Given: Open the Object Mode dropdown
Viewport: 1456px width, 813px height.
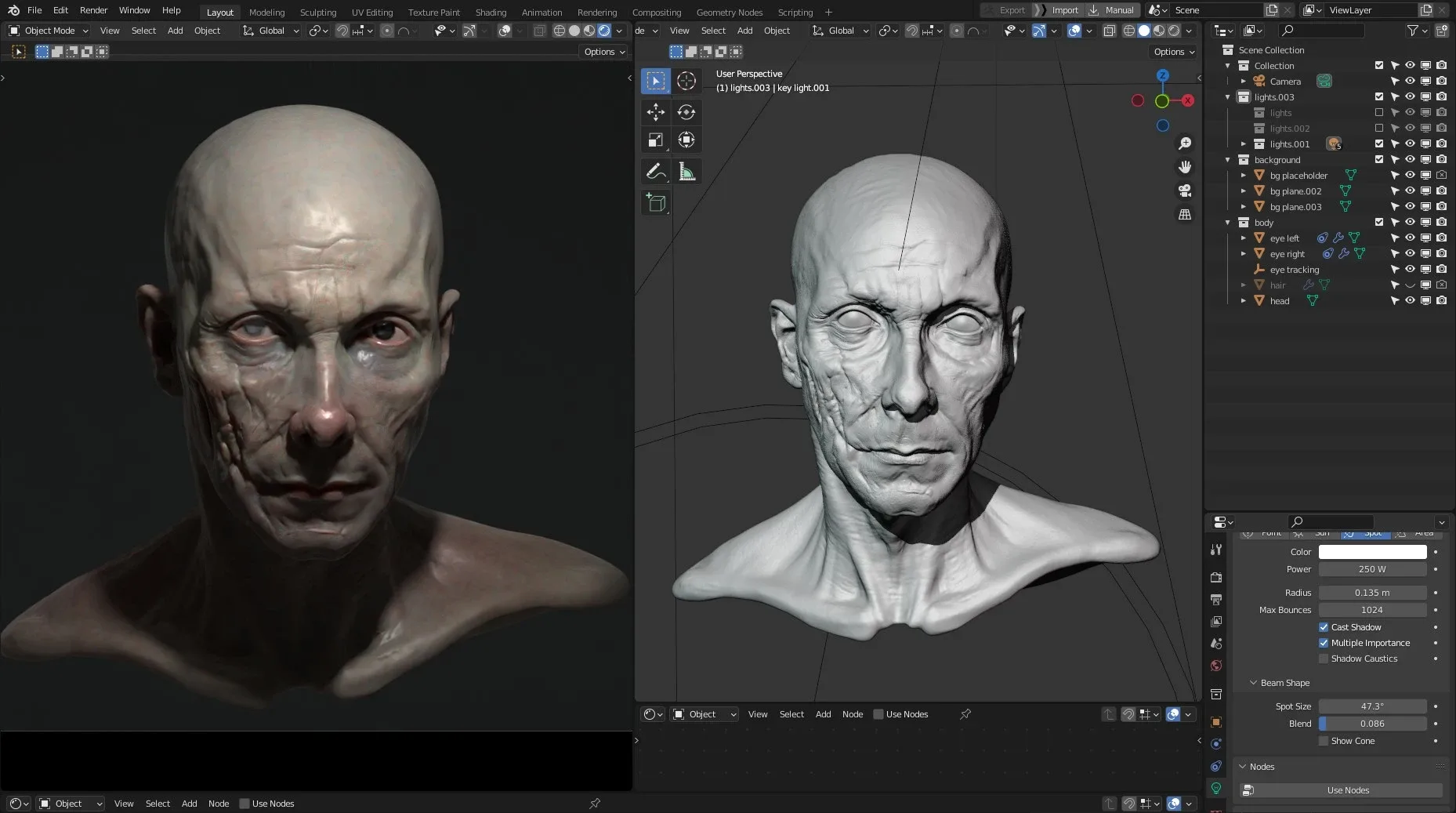Looking at the screenshot, I should pyautogui.click(x=49, y=31).
